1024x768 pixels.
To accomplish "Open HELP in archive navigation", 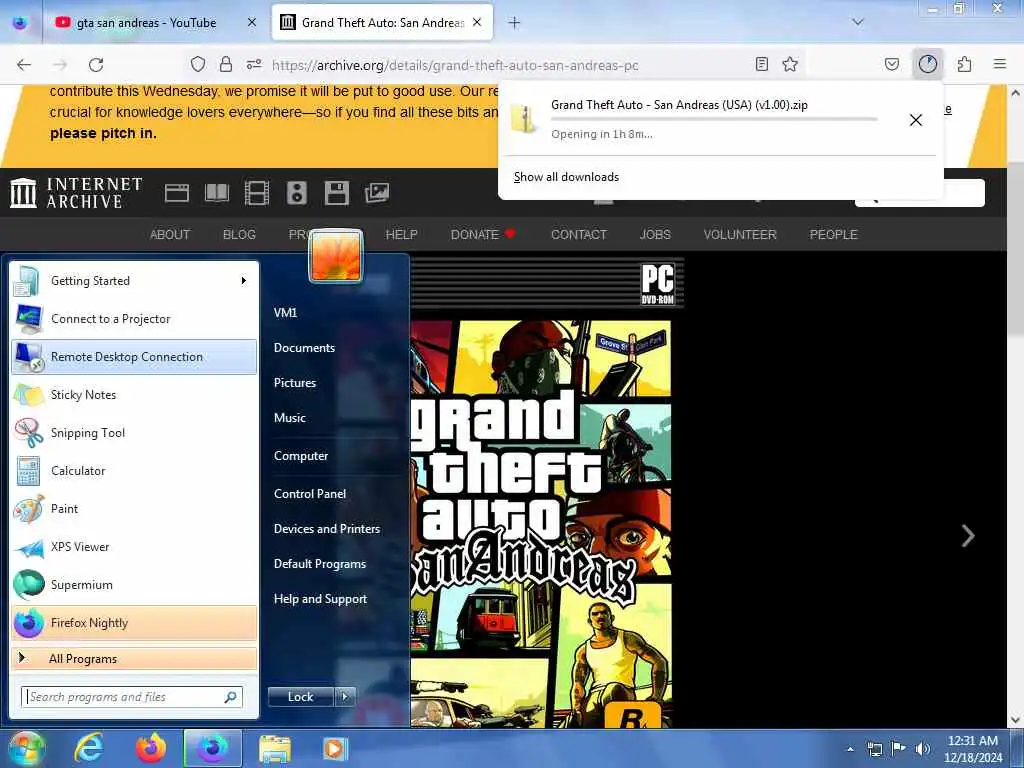I will [x=401, y=234].
